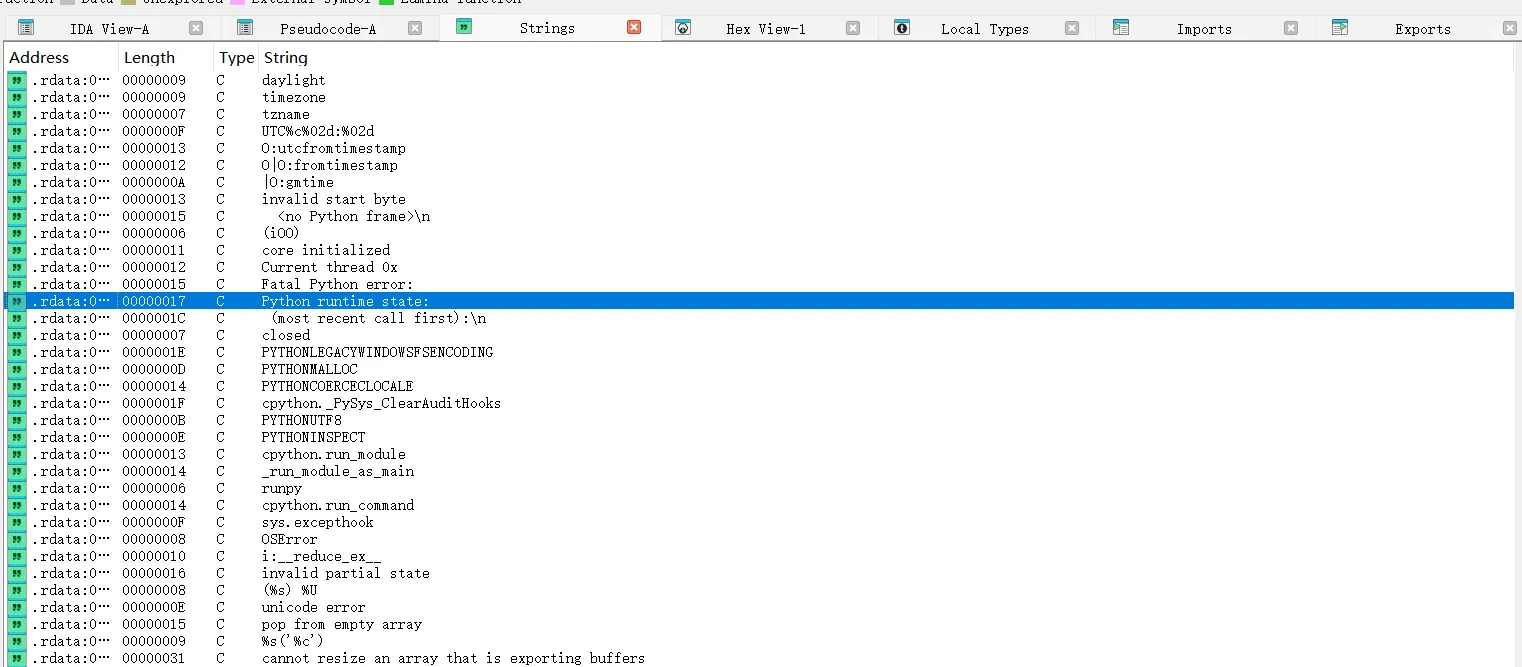Select the 'cpython.run_command' string

pyautogui.click(x=337, y=505)
